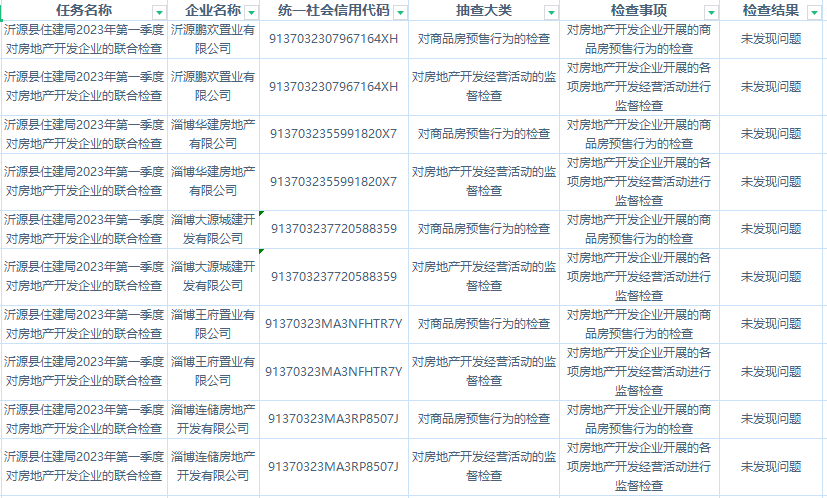Select the 任务名称 header cell text
The width and height of the screenshot is (827, 498).
pyautogui.click(x=84, y=10)
